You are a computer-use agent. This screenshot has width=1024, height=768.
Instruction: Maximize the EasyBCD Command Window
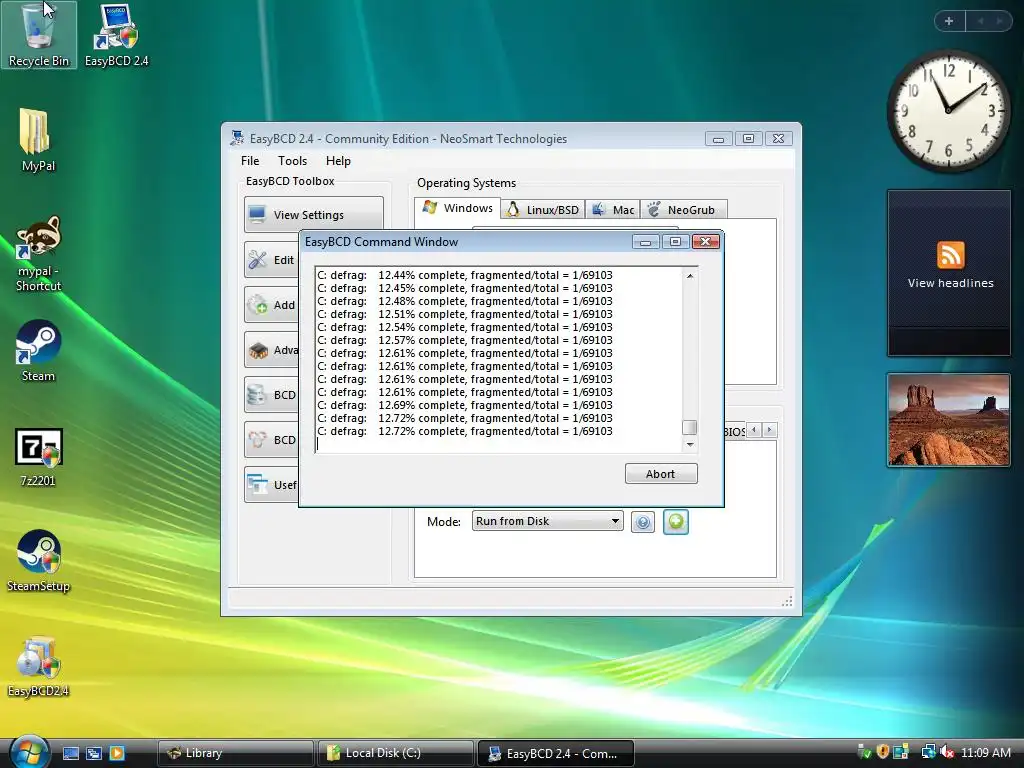coord(675,242)
